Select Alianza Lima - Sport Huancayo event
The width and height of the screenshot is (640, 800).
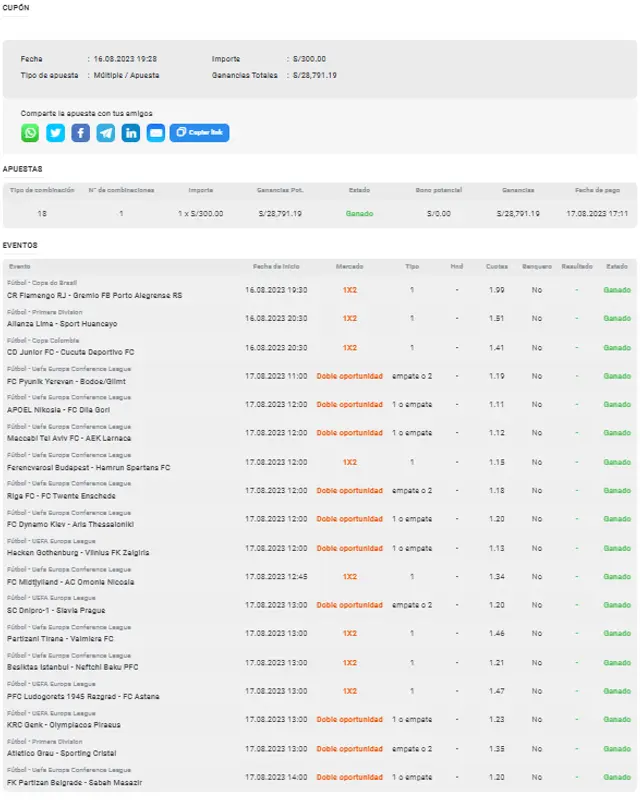tap(62, 324)
